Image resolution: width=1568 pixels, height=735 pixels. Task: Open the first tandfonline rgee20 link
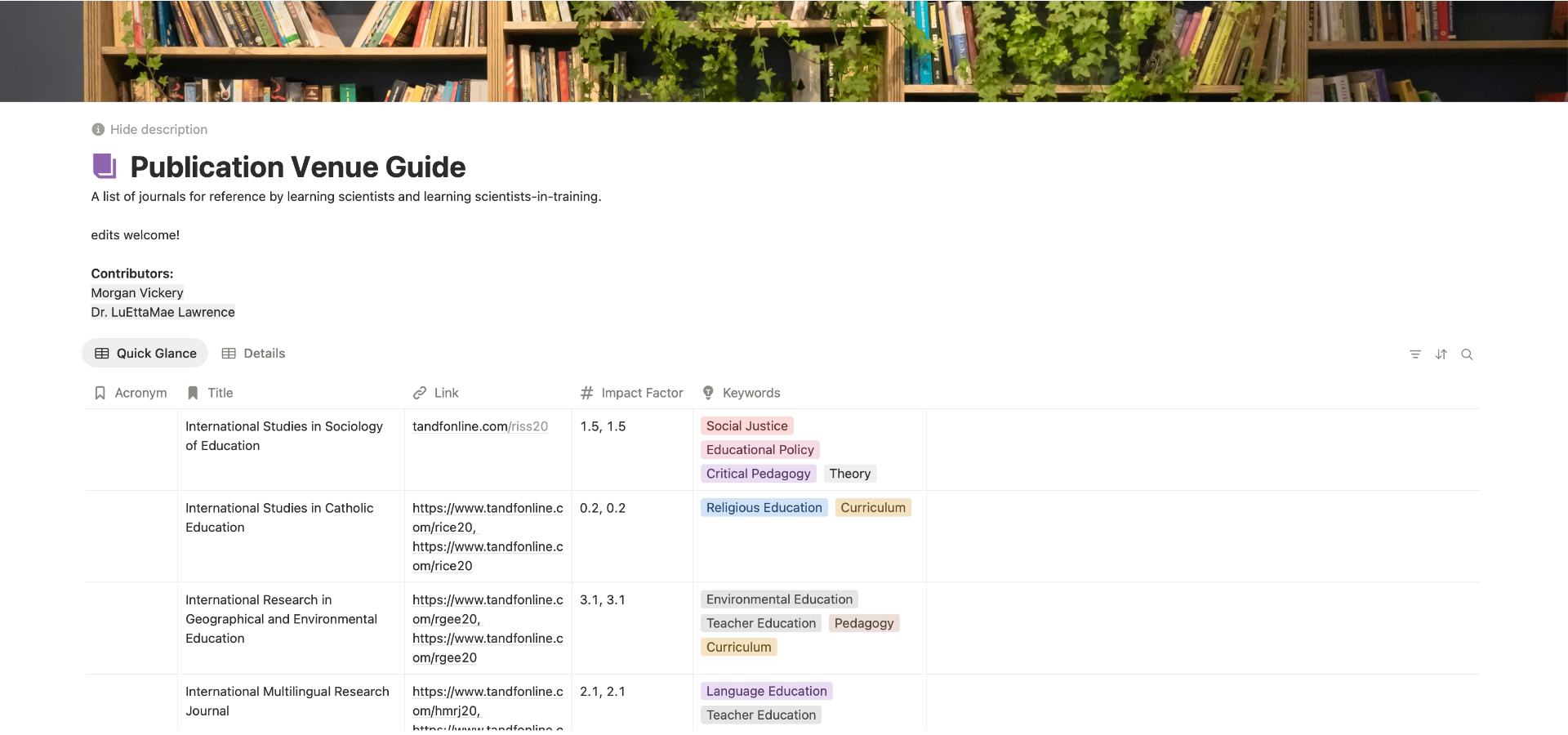488,609
